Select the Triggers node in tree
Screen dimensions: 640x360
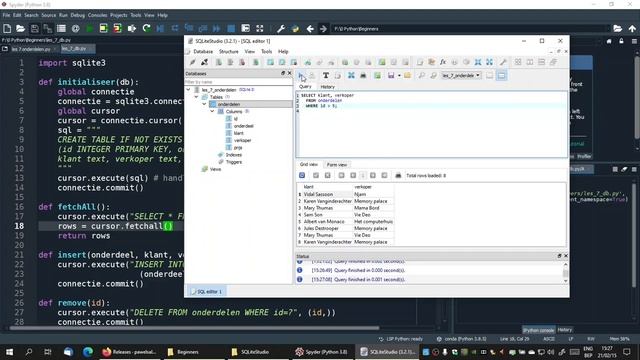click(x=233, y=162)
